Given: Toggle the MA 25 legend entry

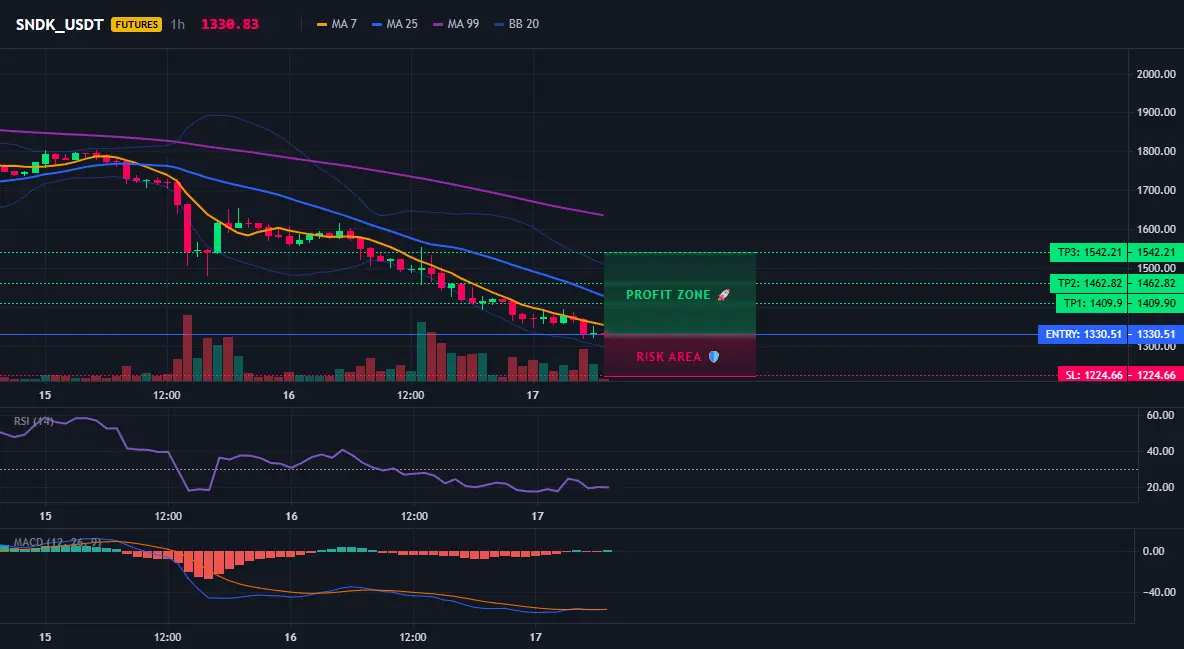Looking at the screenshot, I should coord(395,24).
